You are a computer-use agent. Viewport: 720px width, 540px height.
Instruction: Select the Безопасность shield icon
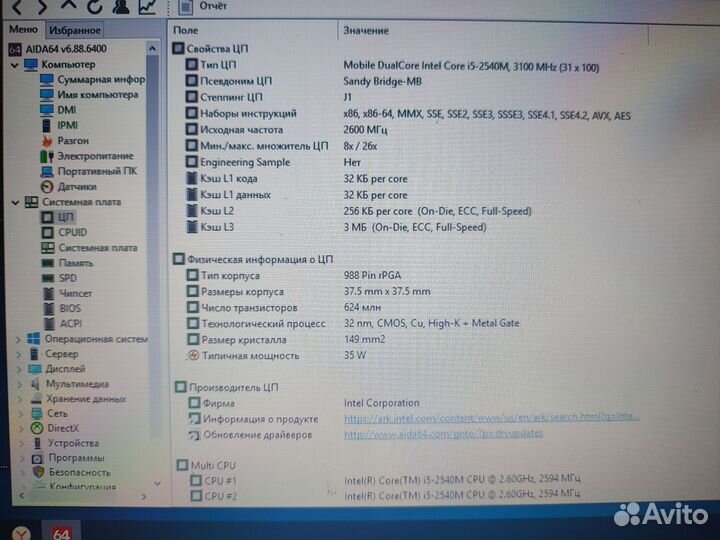39,472
